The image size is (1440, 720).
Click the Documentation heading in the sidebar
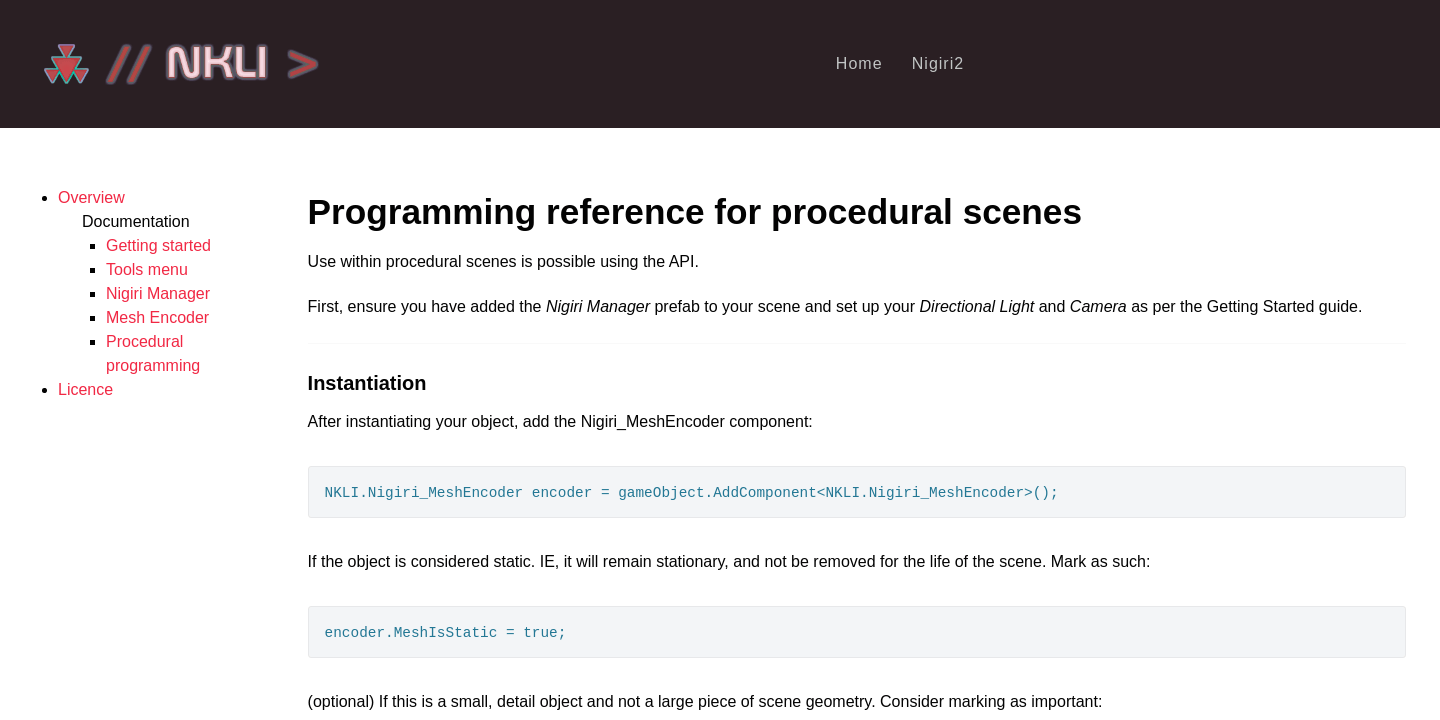(x=135, y=221)
